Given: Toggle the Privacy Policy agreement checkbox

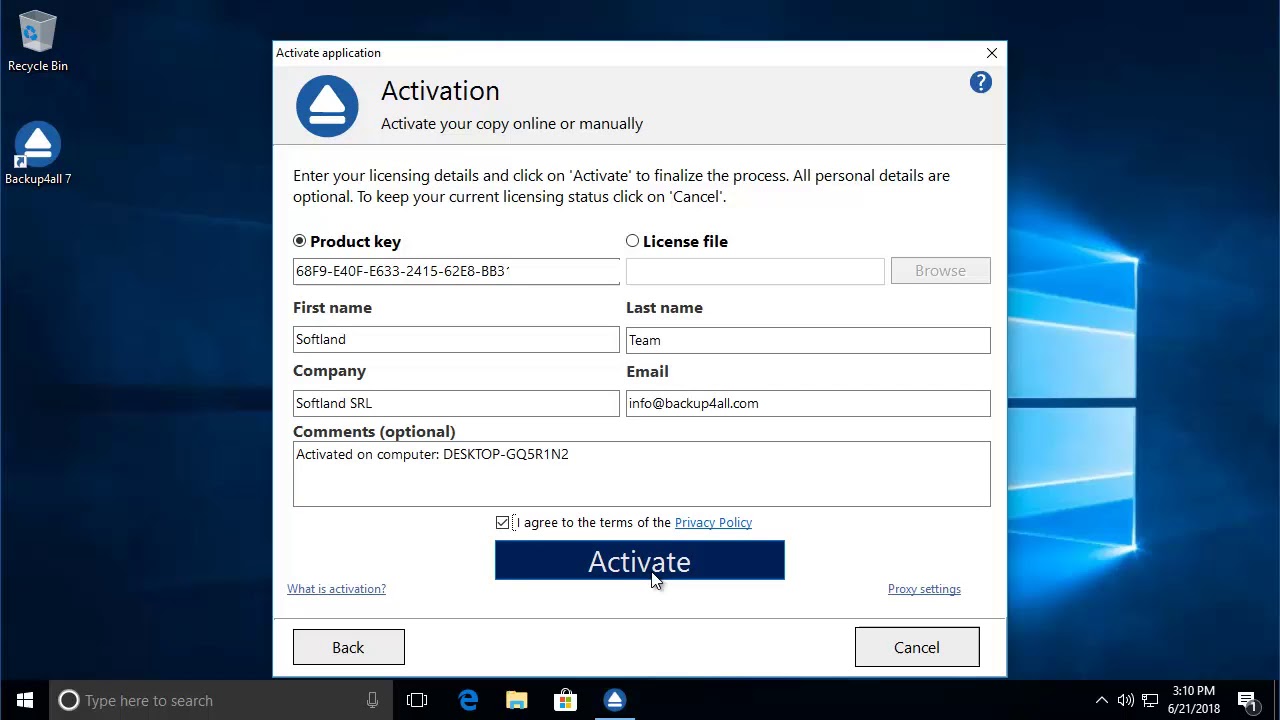Looking at the screenshot, I should click(502, 523).
